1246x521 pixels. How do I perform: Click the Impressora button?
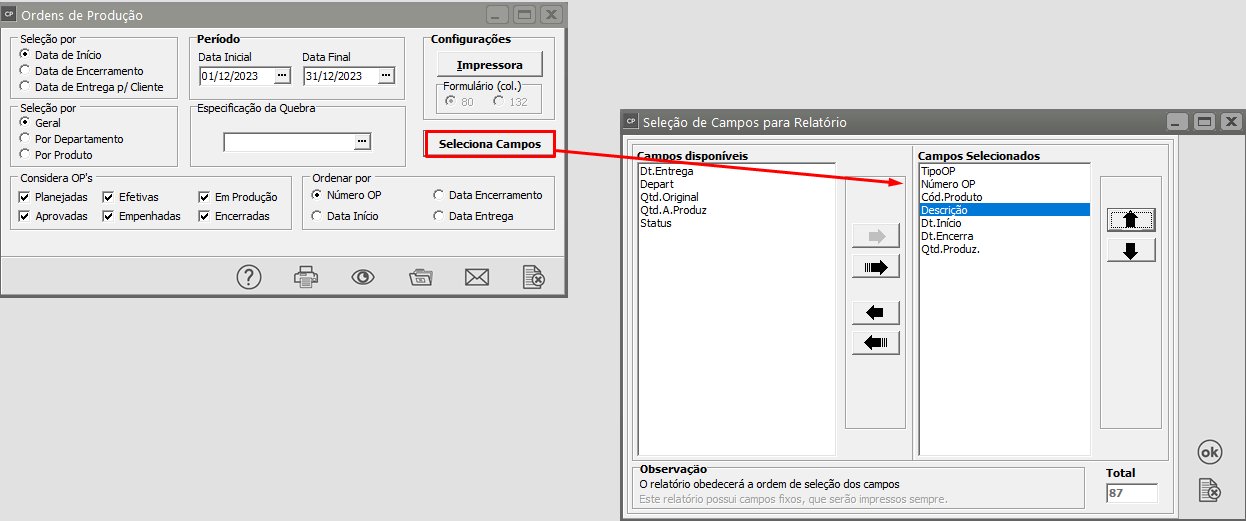[x=489, y=65]
